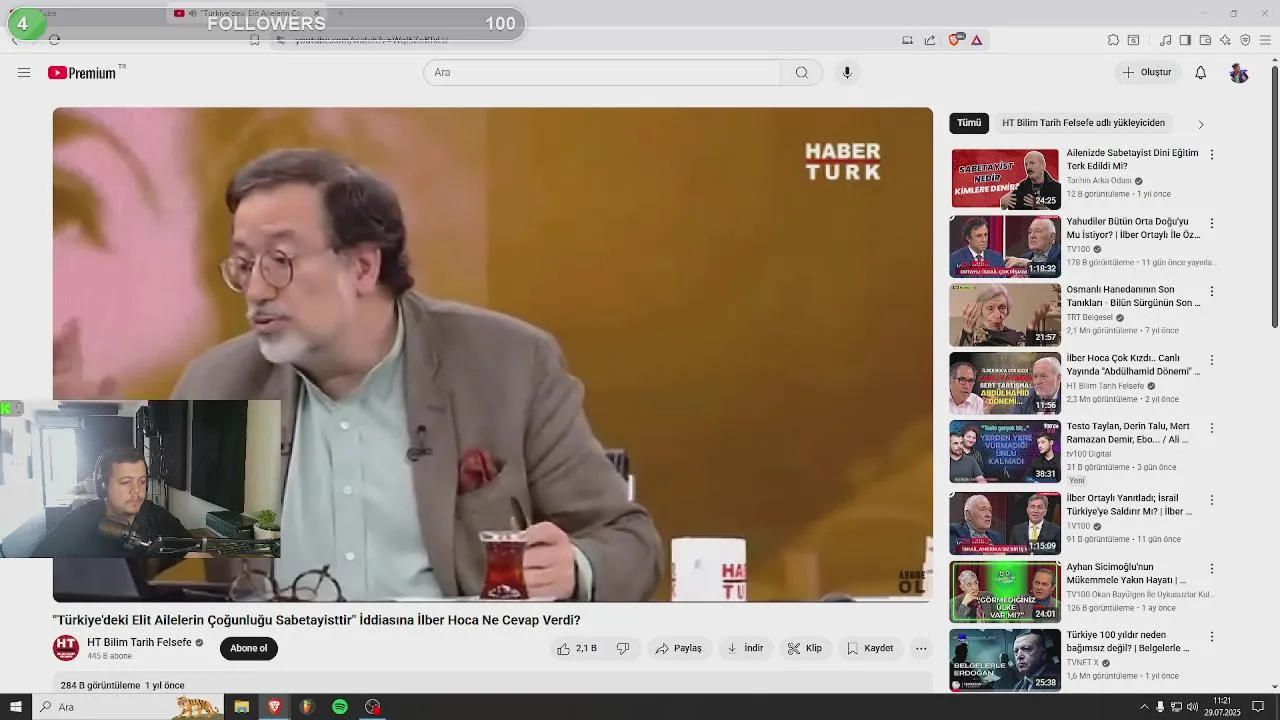This screenshot has height=720, width=1280.
Task: Open 'Osmanlı Hanedanının Son Tanıkları' thumbnail
Action: (x=1005, y=314)
